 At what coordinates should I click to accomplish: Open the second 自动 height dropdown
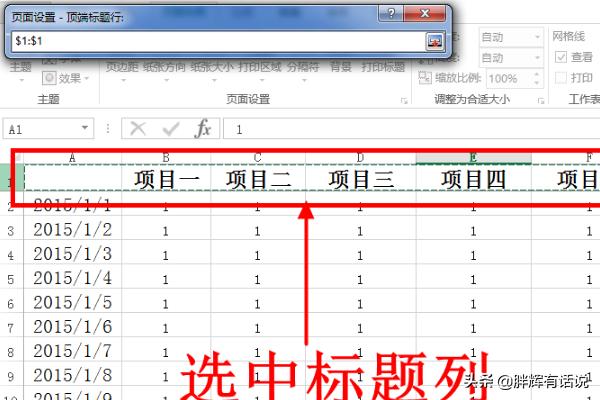pos(537,58)
